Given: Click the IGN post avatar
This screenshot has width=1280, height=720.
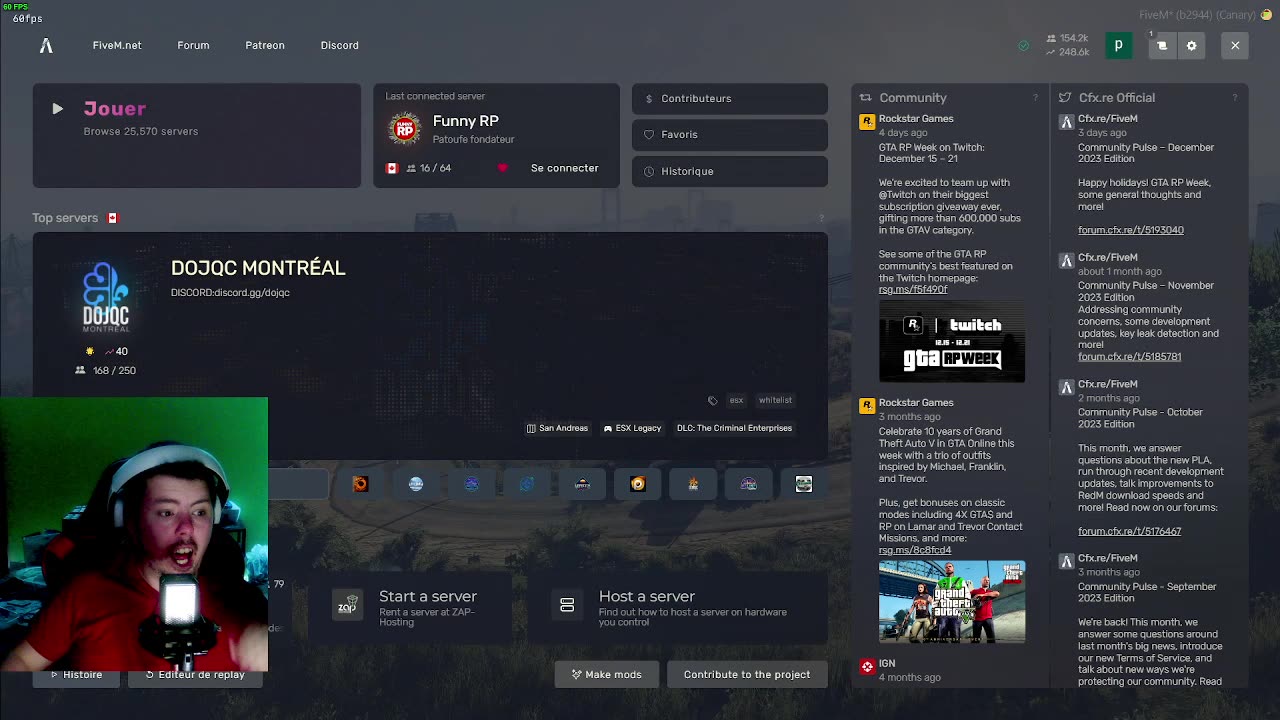Looking at the screenshot, I should coord(867,666).
